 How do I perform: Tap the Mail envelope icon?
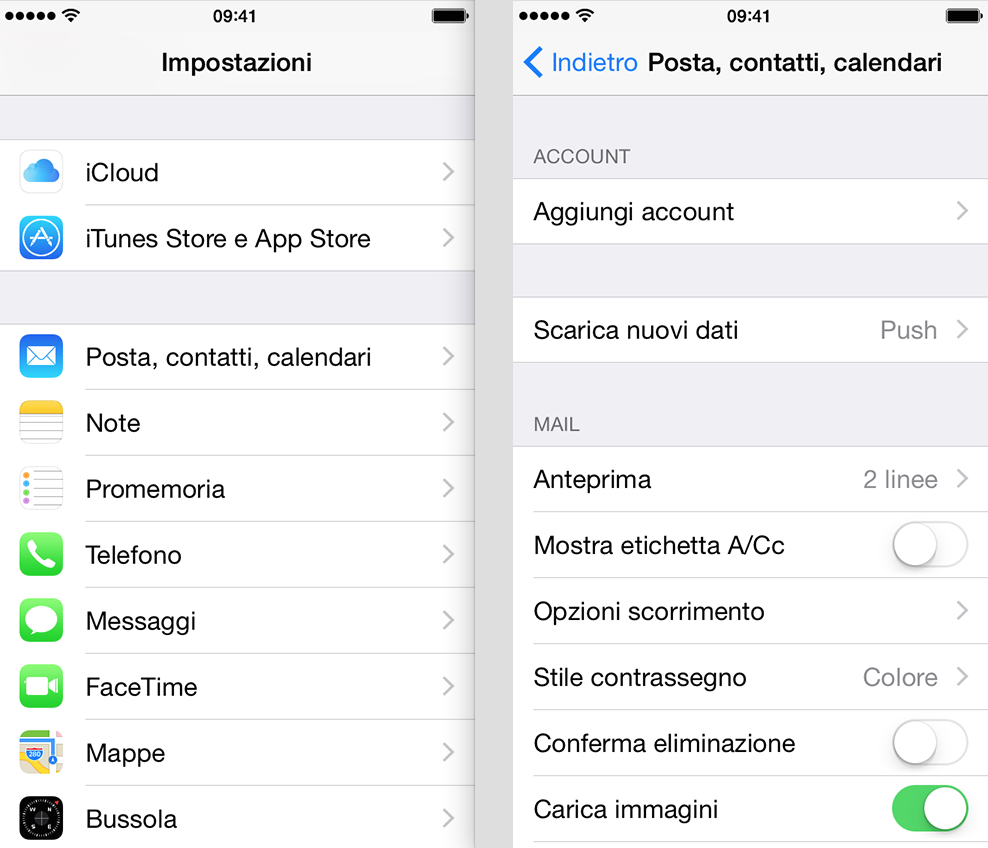tap(41, 357)
